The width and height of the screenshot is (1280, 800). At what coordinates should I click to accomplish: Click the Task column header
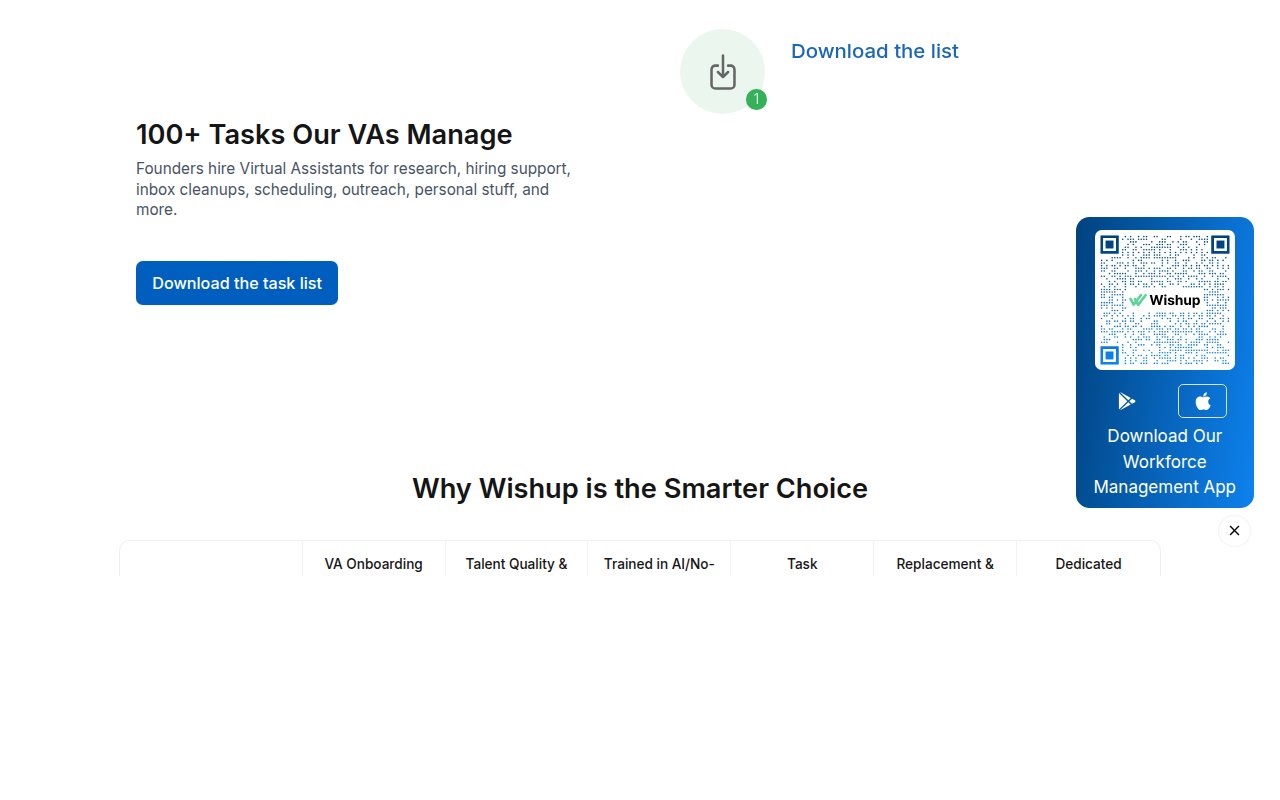[x=802, y=563]
